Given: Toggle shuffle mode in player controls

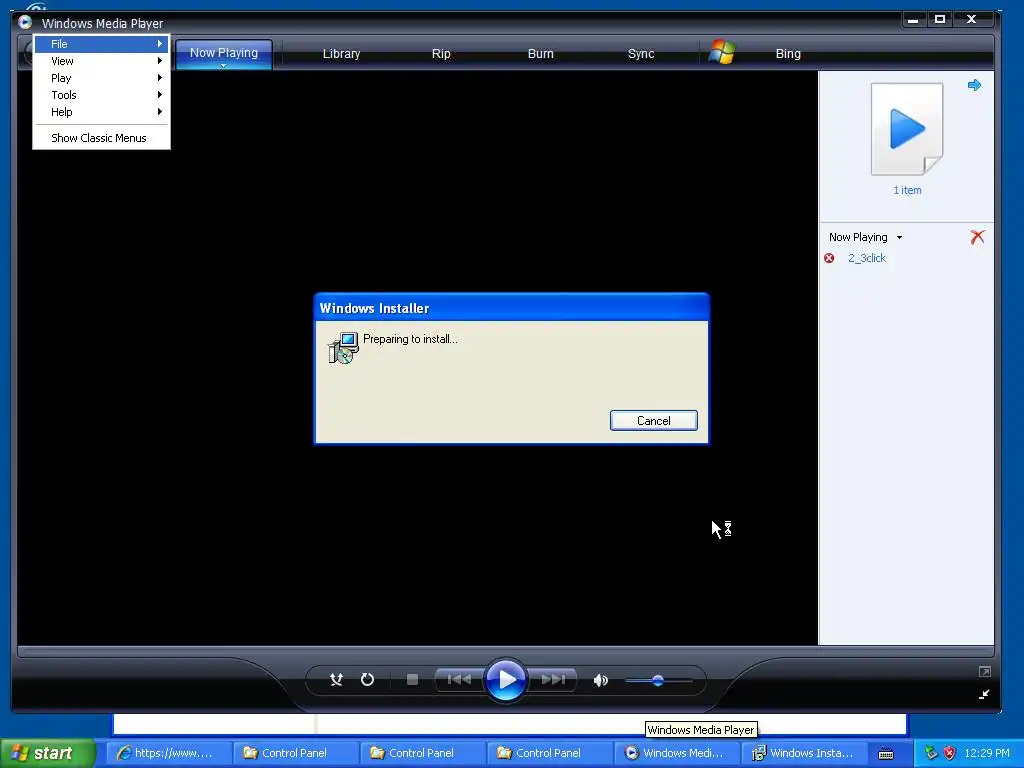Looking at the screenshot, I should pos(336,680).
